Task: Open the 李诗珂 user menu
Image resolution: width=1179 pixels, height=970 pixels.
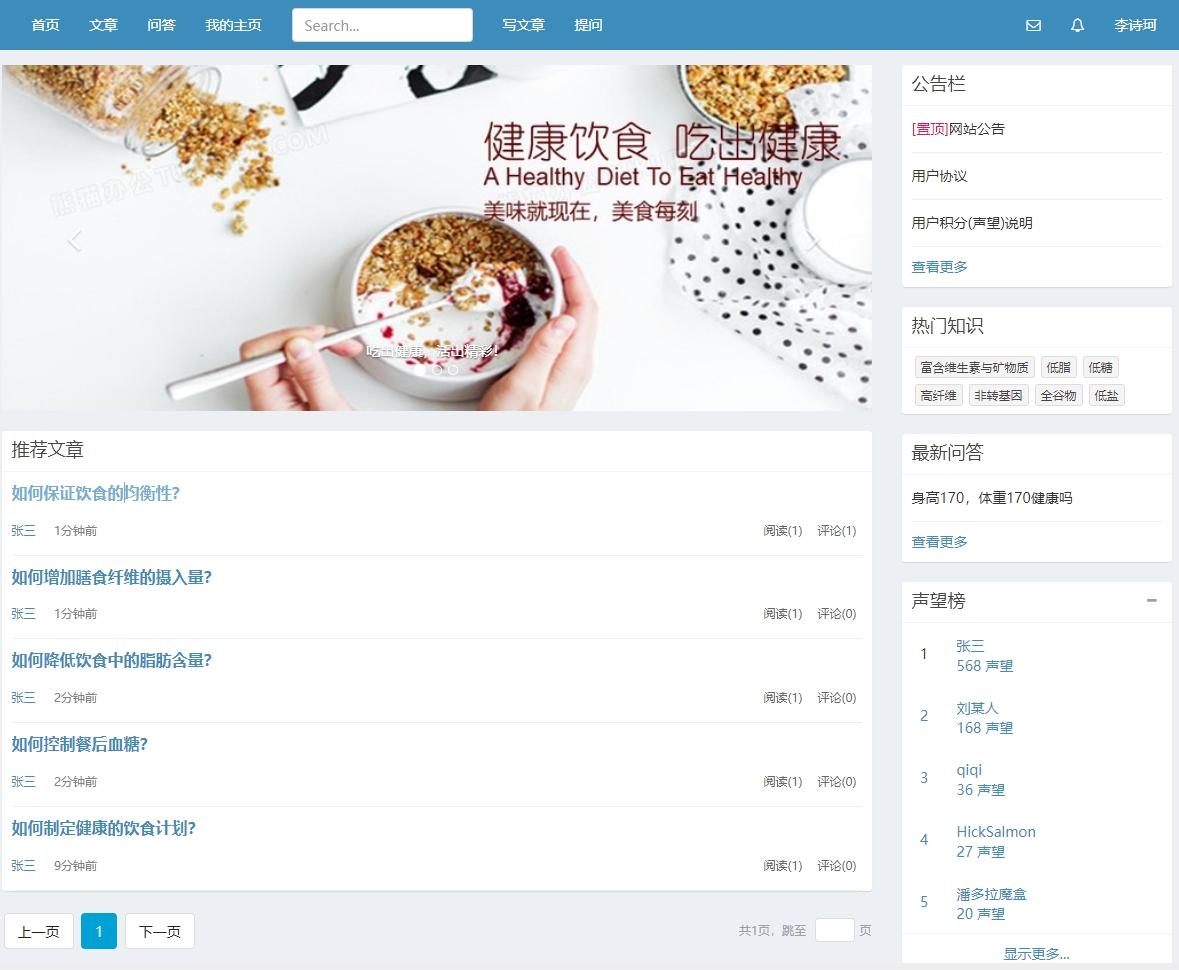Action: 1135,26
